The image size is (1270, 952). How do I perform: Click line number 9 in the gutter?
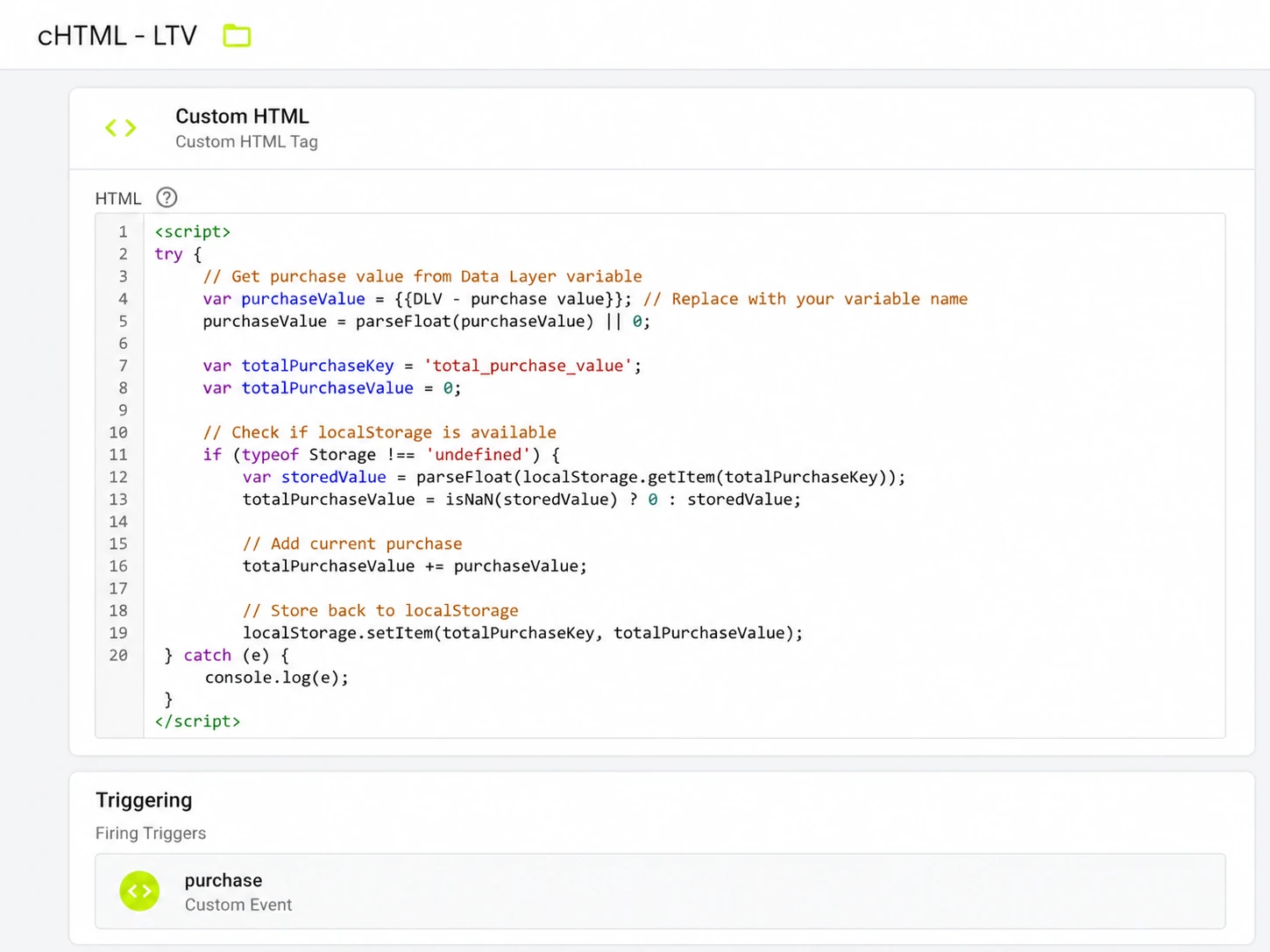pos(123,410)
